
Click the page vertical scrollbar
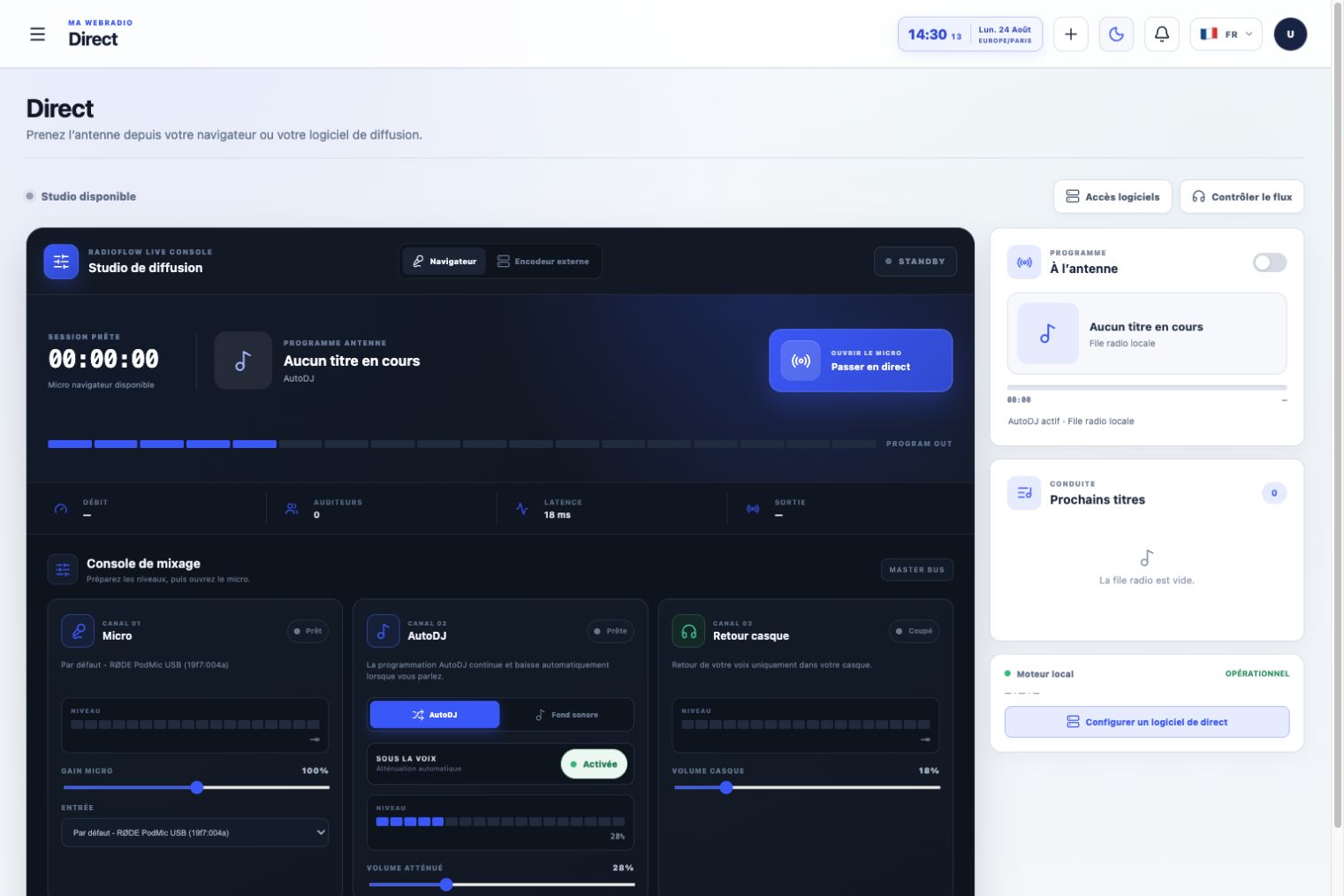pyautogui.click(x=1338, y=415)
